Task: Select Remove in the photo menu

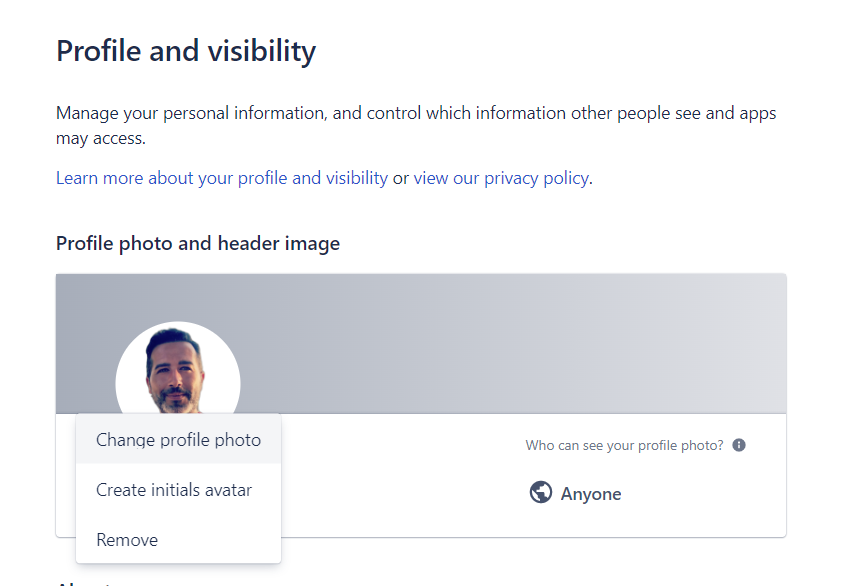Action: [127, 540]
